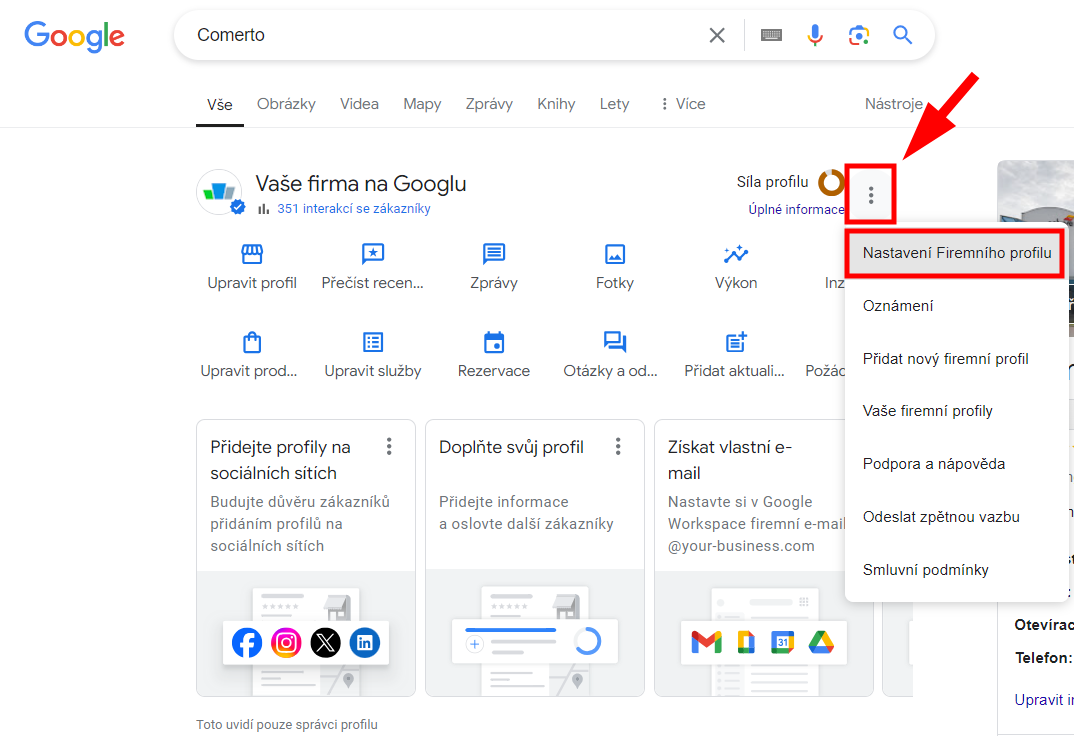This screenshot has height=736, width=1074.
Task: Open options for Přidejte profily na sociálních sítích card
Action: (x=389, y=447)
